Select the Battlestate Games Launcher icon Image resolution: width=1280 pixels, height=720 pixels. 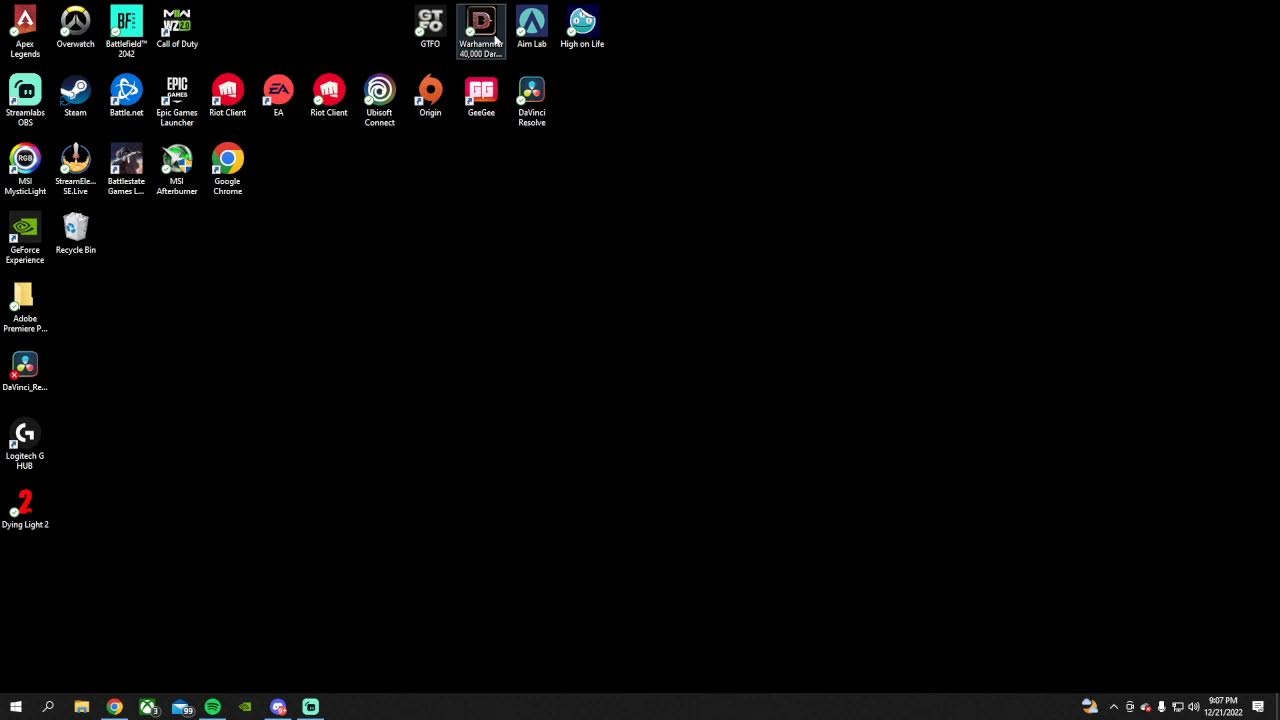126,170
